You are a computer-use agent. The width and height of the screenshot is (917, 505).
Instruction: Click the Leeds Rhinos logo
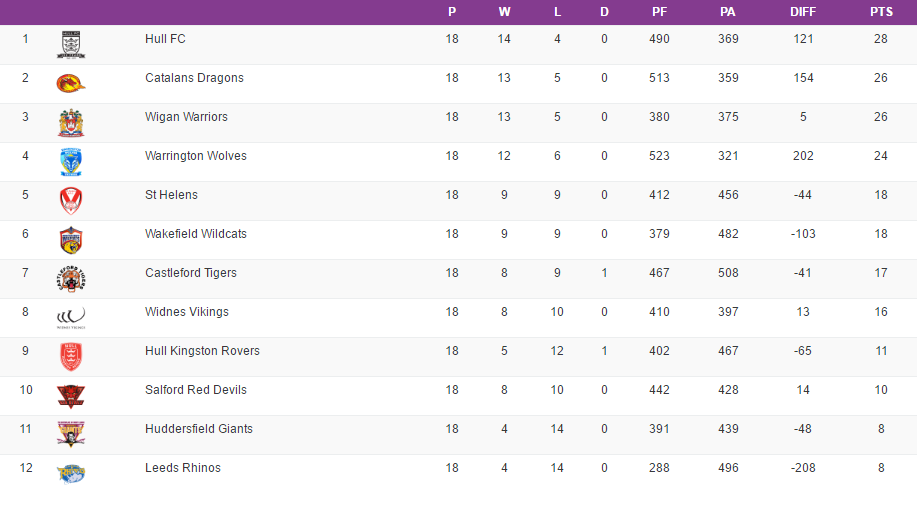point(71,472)
